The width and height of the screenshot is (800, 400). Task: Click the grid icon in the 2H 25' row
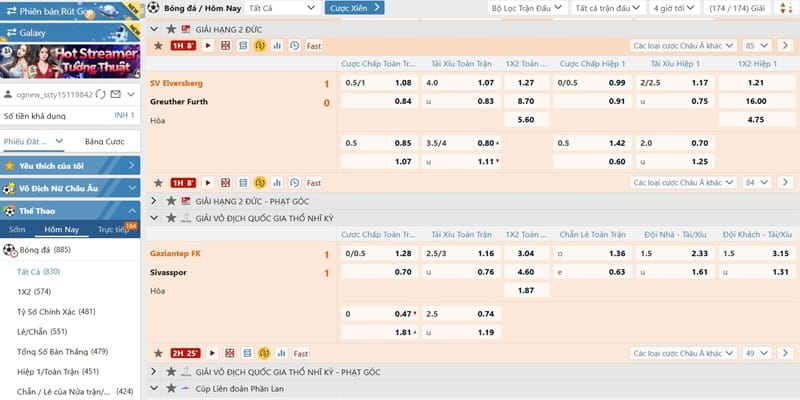coord(230,353)
